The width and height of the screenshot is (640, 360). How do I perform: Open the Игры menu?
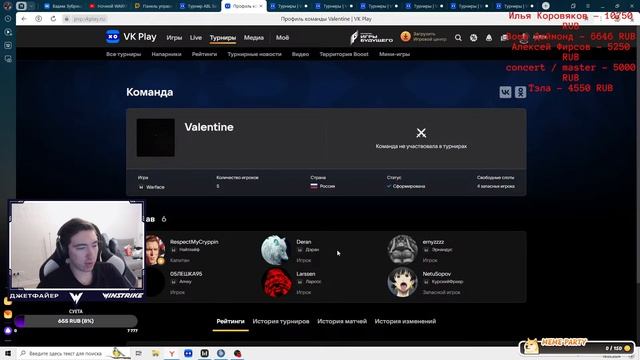(x=174, y=38)
